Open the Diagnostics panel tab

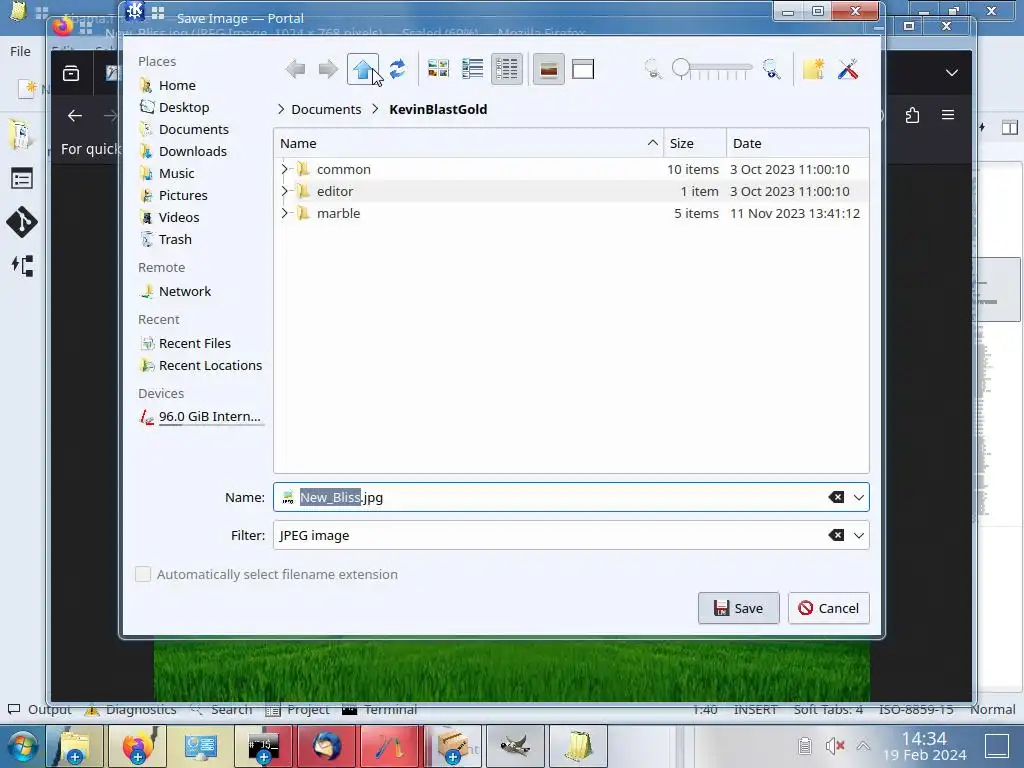(131, 709)
